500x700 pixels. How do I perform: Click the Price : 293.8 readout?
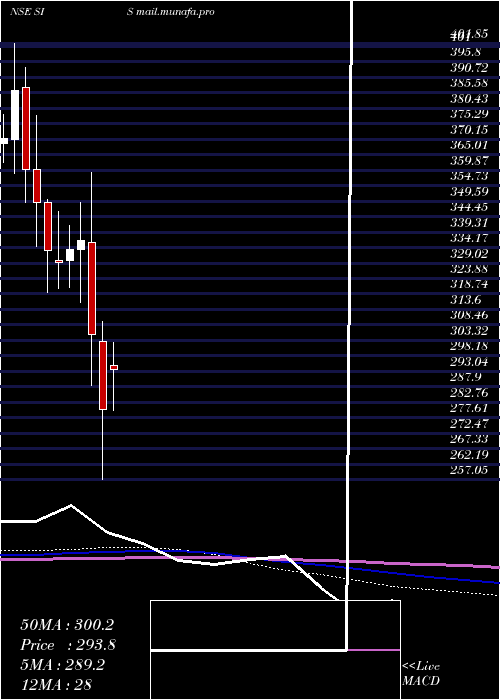[x=68, y=645]
